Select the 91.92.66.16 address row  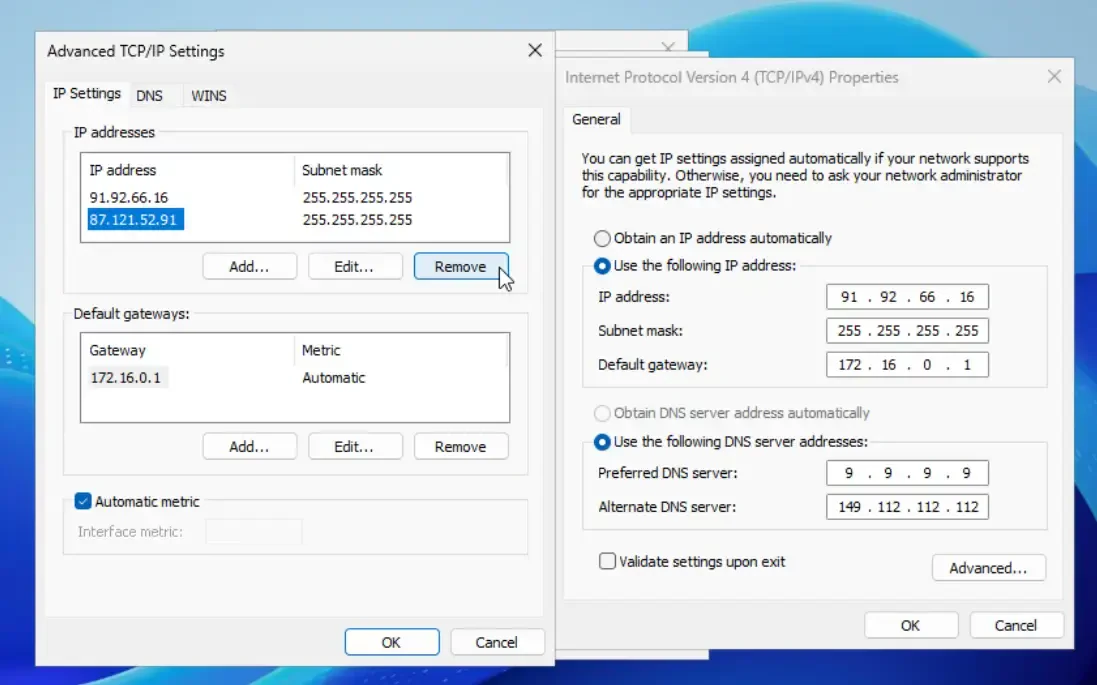129,198
